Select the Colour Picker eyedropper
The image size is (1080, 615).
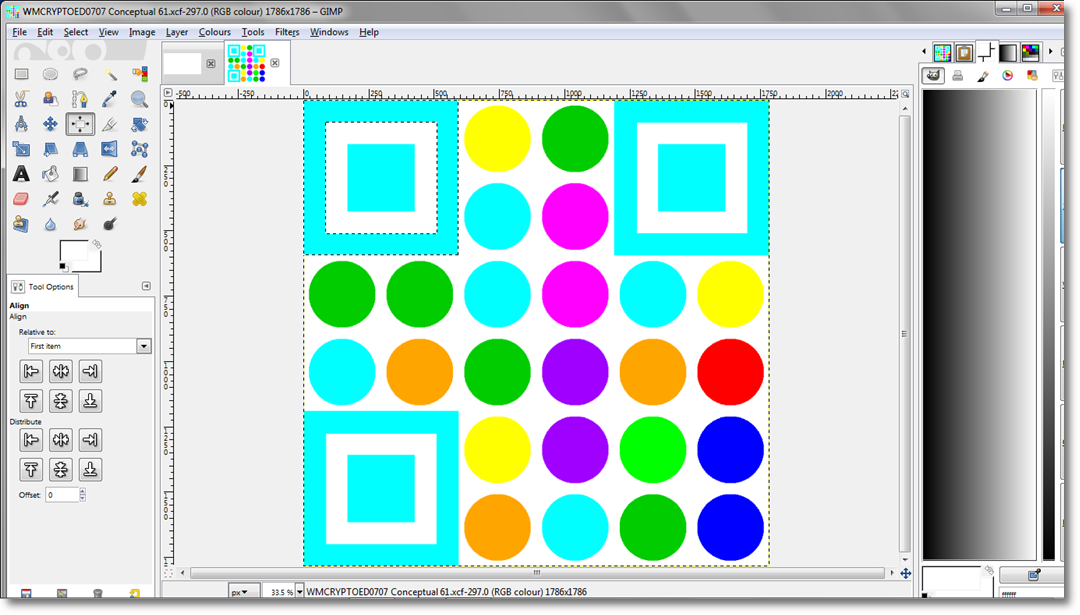click(110, 99)
